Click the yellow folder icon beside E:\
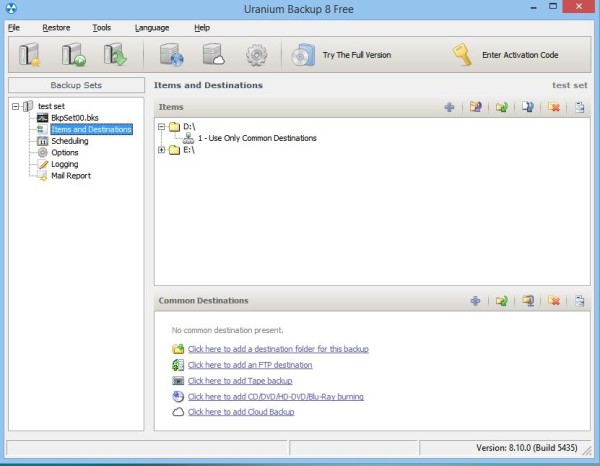600x466 pixels. pos(174,150)
